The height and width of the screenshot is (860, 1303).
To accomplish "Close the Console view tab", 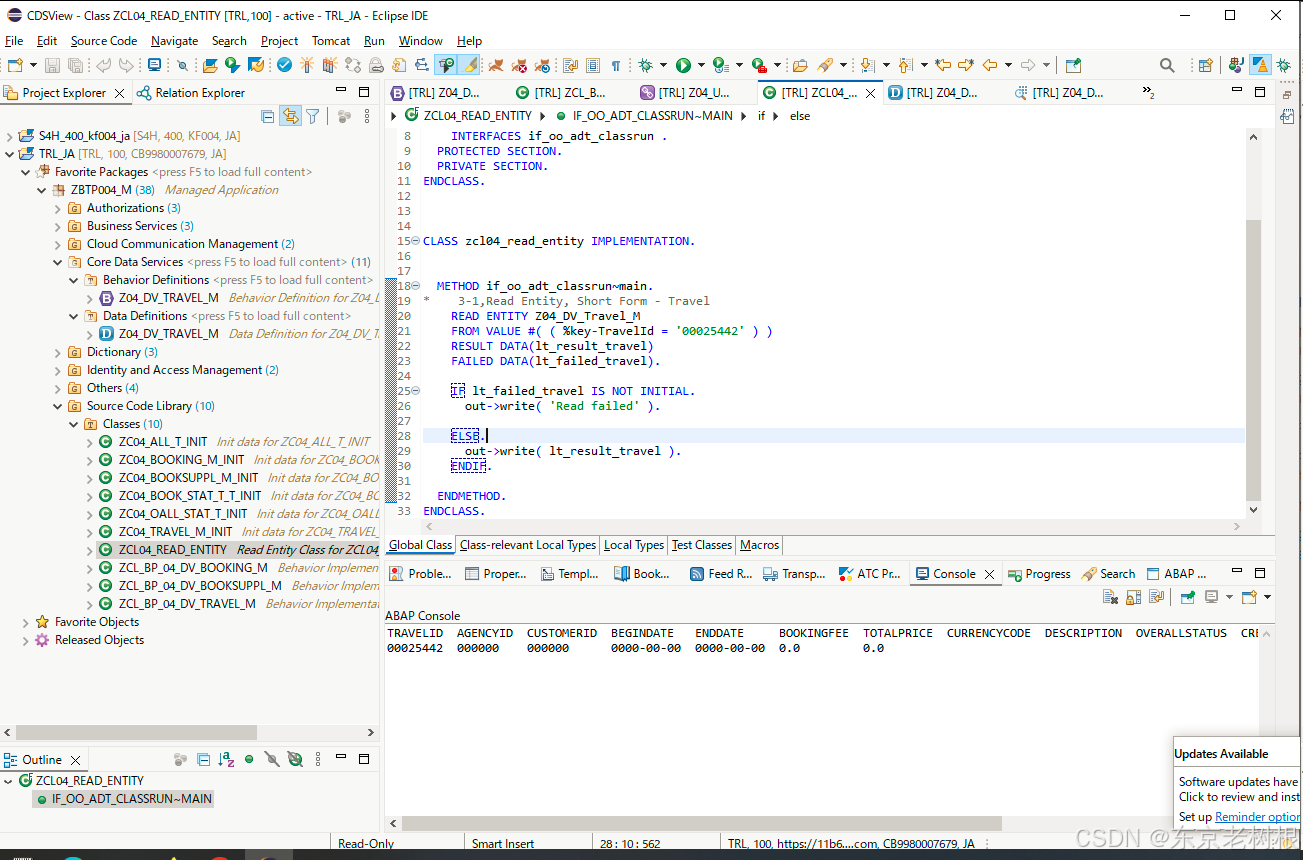I will [989, 574].
